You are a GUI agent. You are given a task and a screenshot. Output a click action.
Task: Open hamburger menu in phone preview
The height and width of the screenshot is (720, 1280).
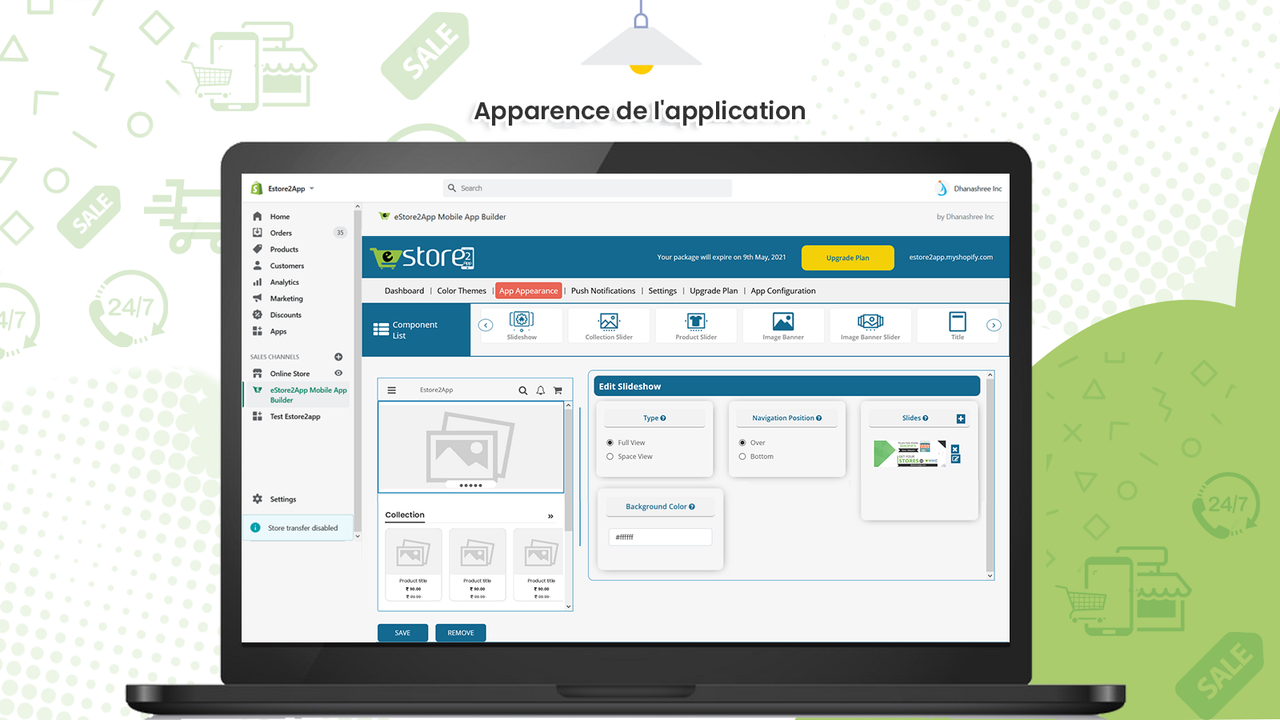click(392, 390)
